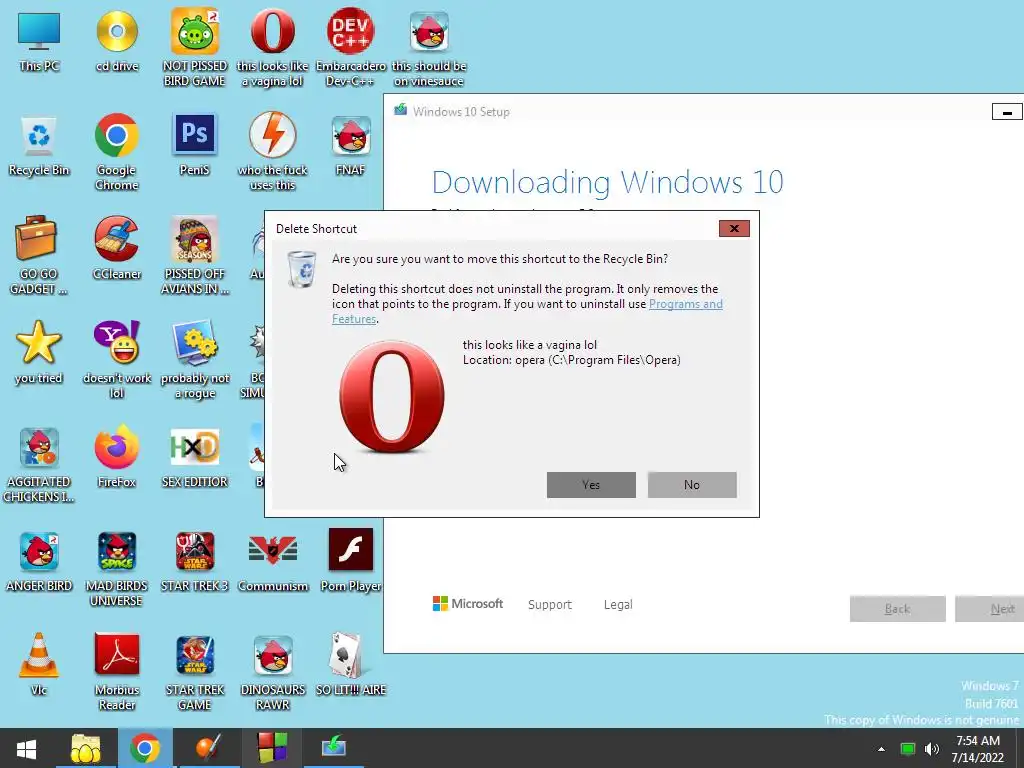Select the Morbius Reader Adobe icon

[x=117, y=671]
